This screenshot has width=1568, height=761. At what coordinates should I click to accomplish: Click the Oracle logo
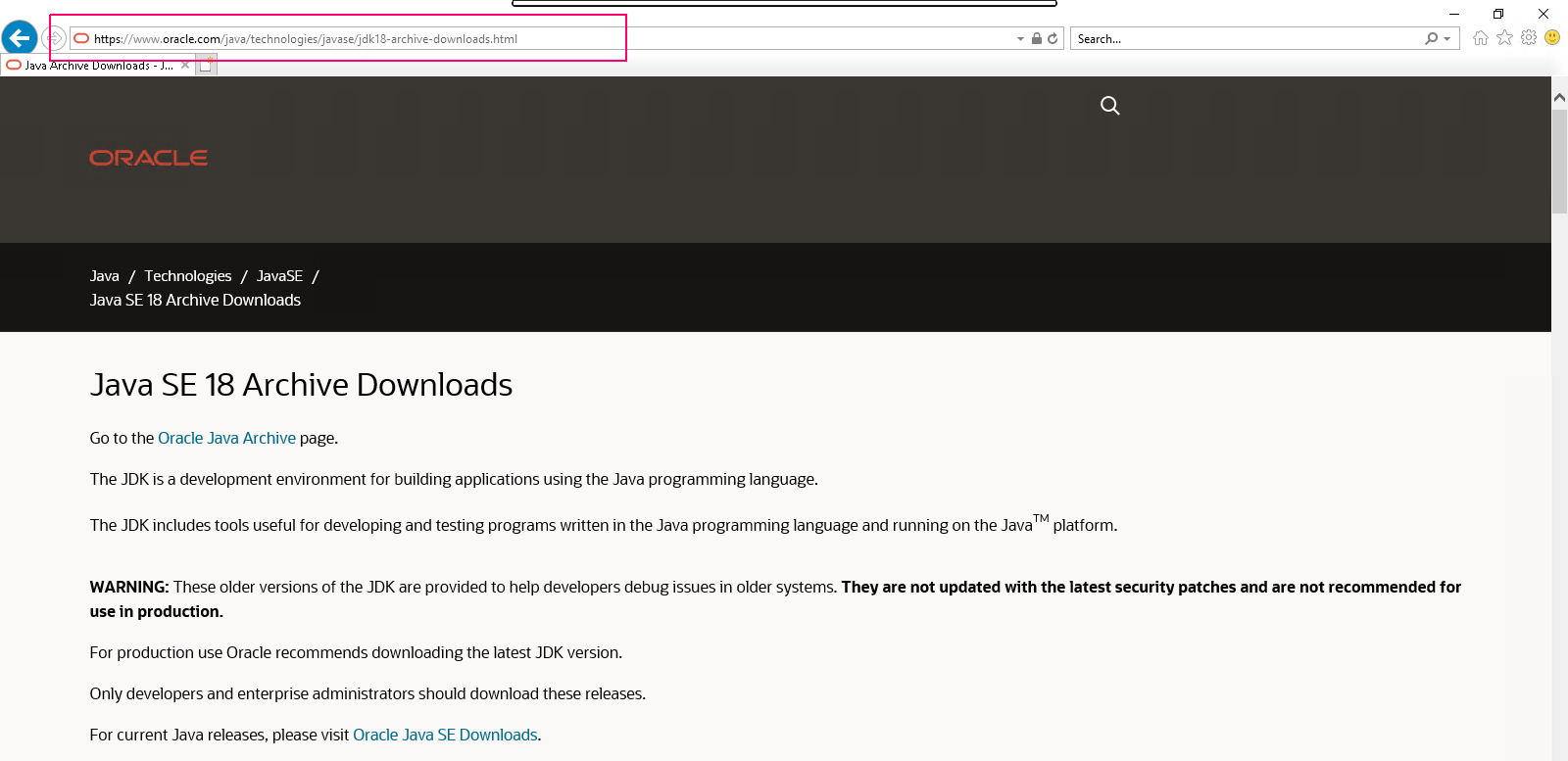point(149,158)
